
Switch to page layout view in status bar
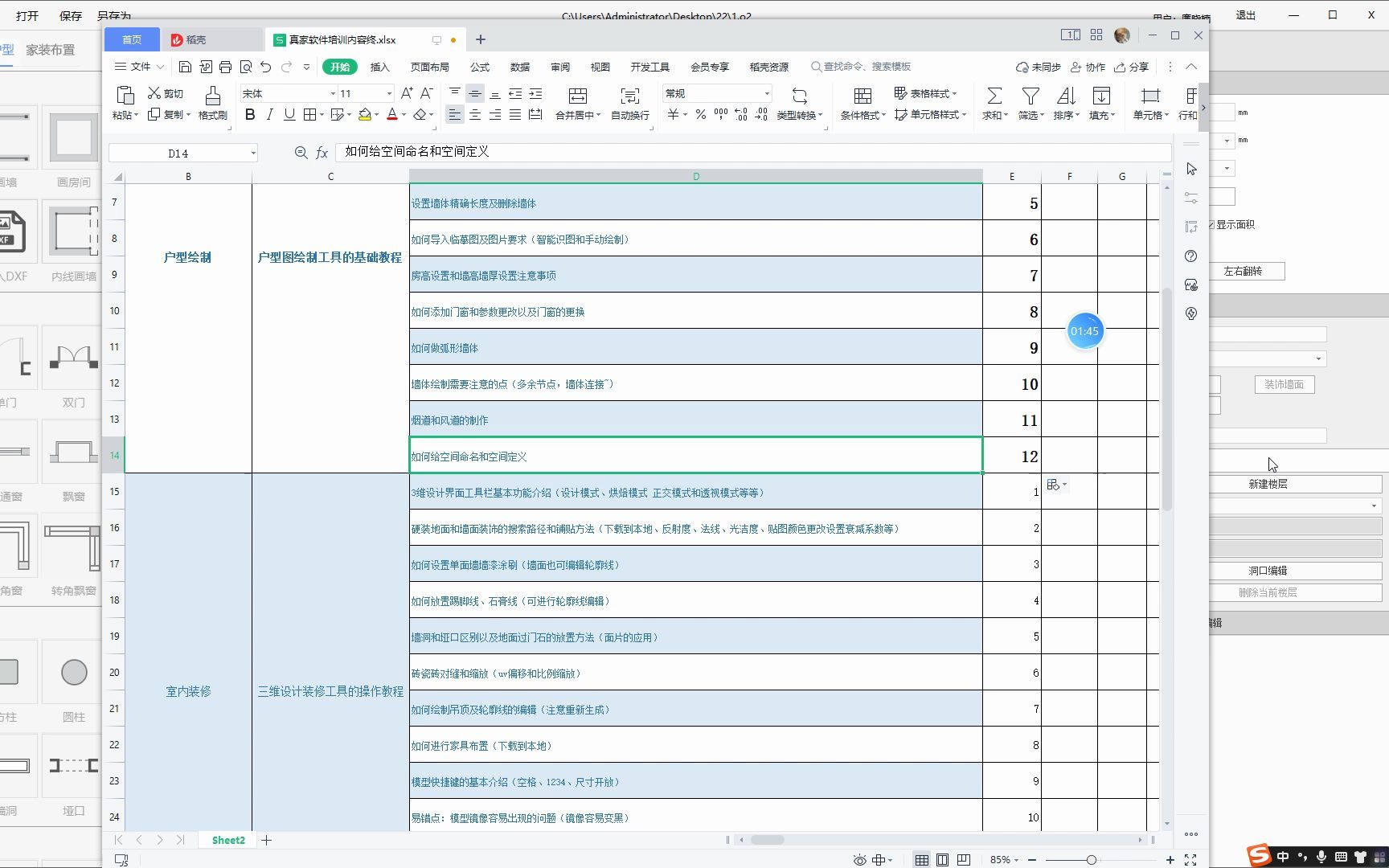coord(942,860)
